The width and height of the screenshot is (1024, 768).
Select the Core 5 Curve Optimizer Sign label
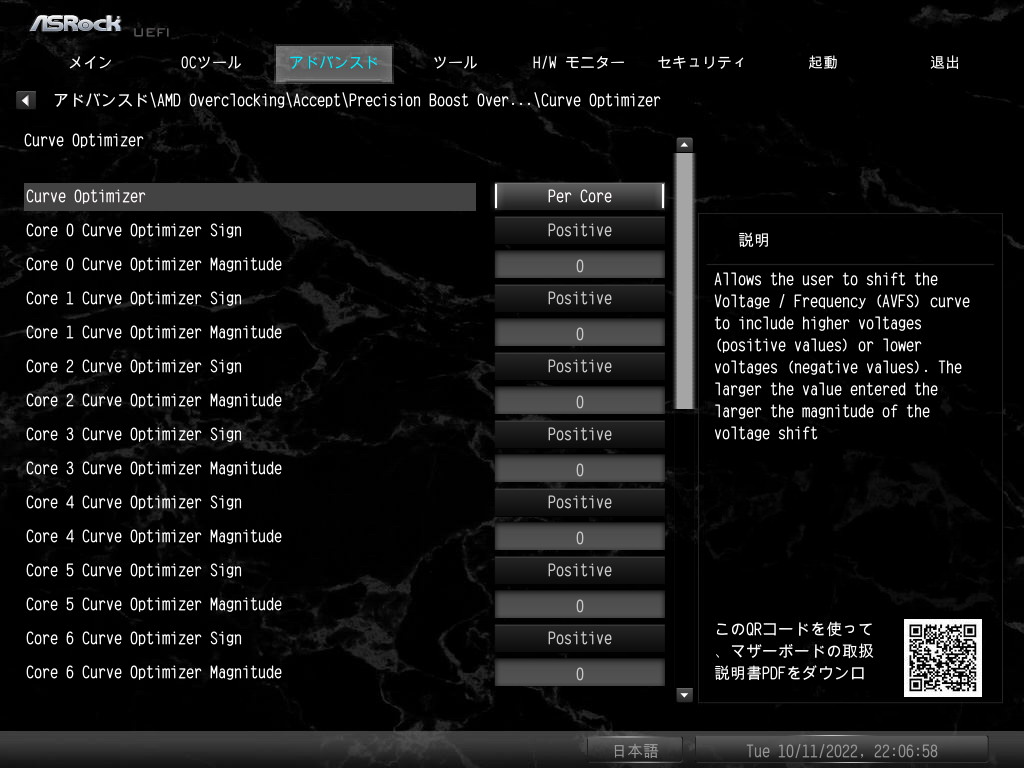134,570
